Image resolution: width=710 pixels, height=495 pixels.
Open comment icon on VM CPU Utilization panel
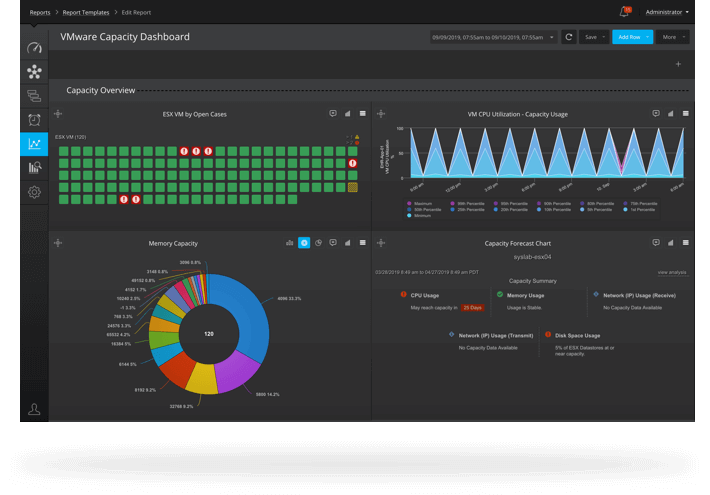pos(656,114)
